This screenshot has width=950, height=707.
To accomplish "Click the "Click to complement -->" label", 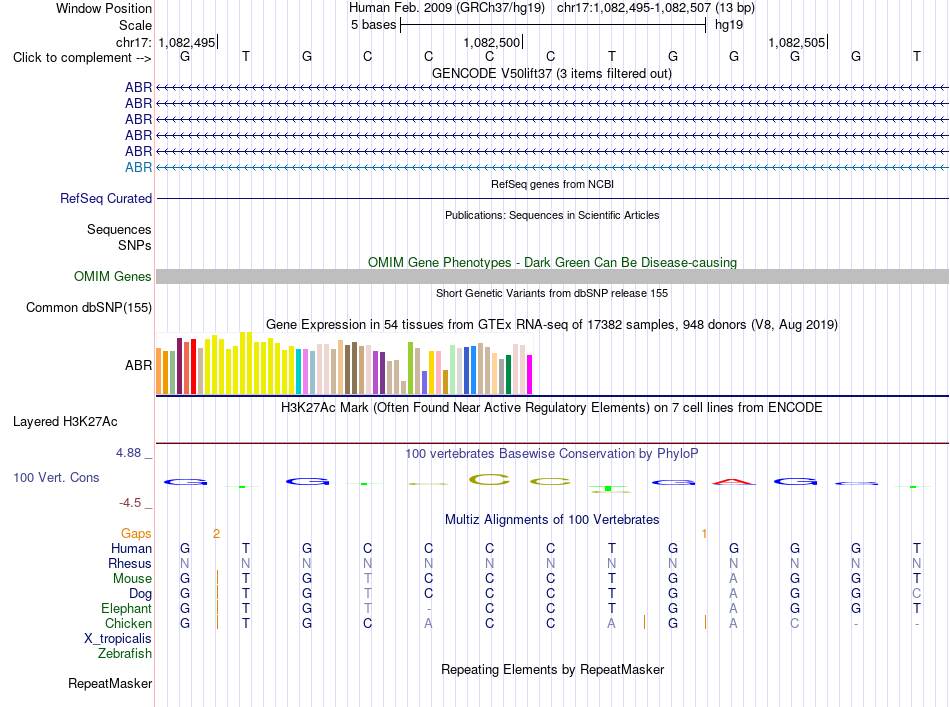I will pyautogui.click(x=82, y=58).
